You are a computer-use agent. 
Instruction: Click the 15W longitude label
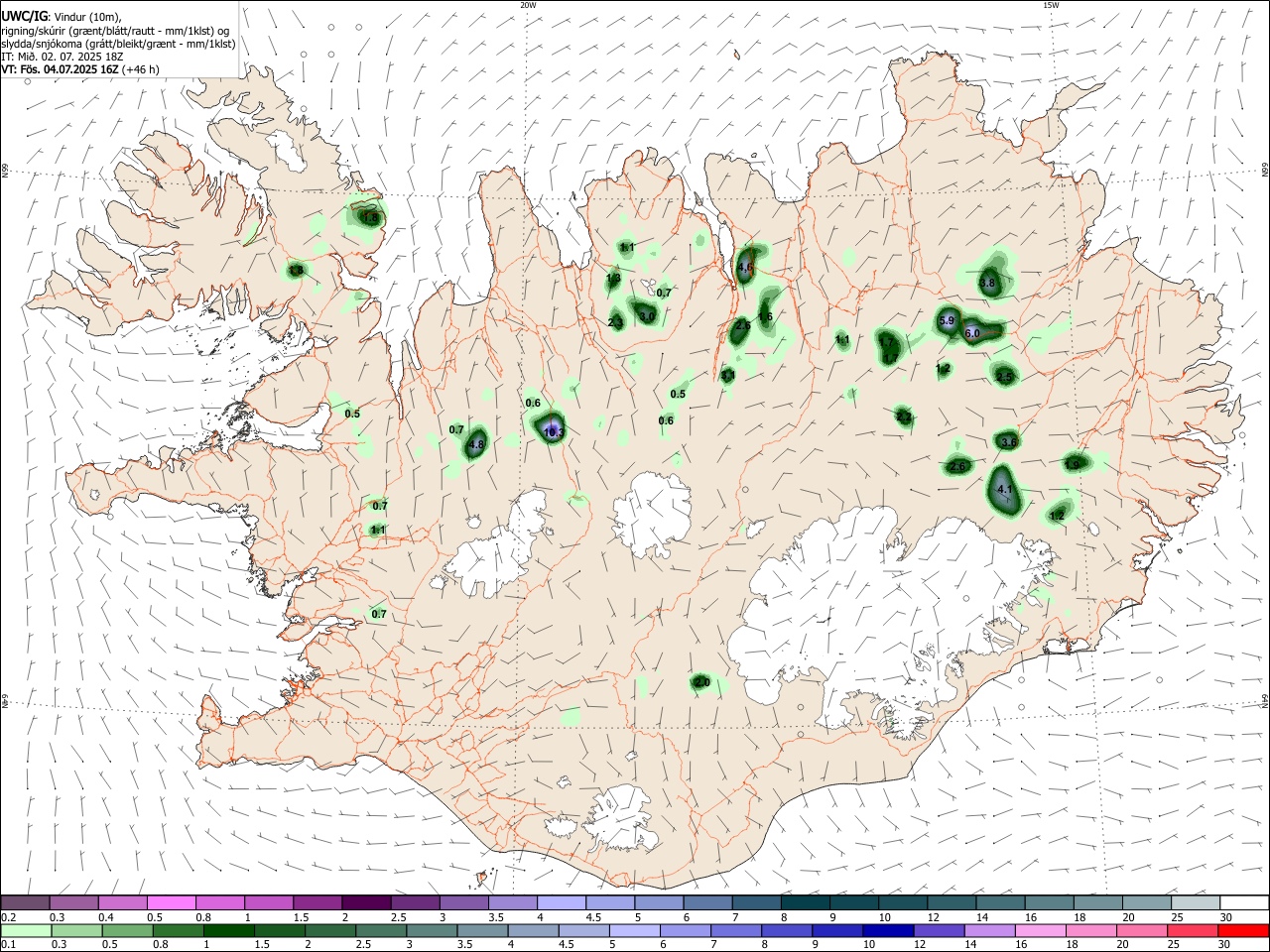pos(1051,5)
